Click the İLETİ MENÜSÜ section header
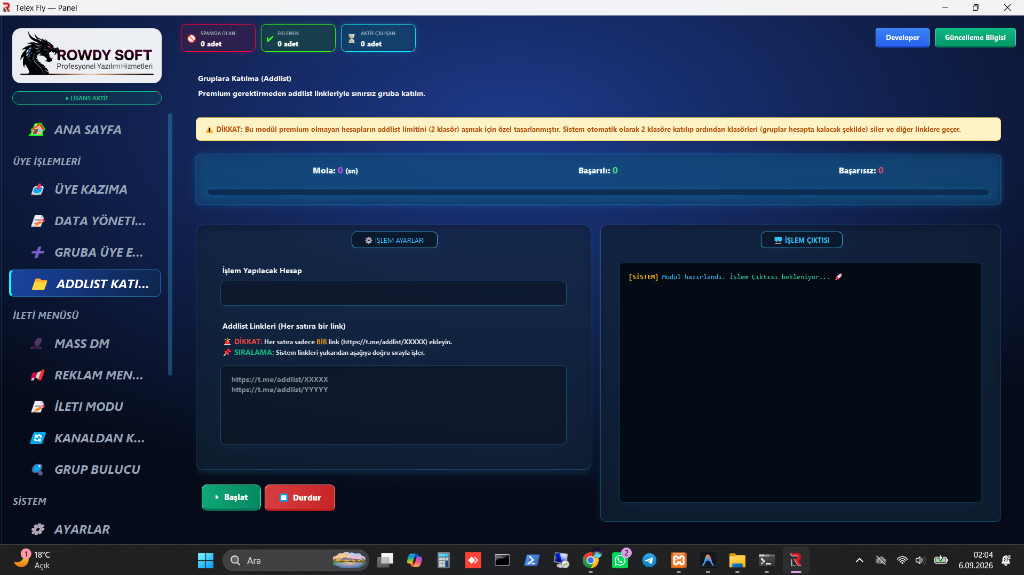This screenshot has width=1024, height=575. (46, 316)
